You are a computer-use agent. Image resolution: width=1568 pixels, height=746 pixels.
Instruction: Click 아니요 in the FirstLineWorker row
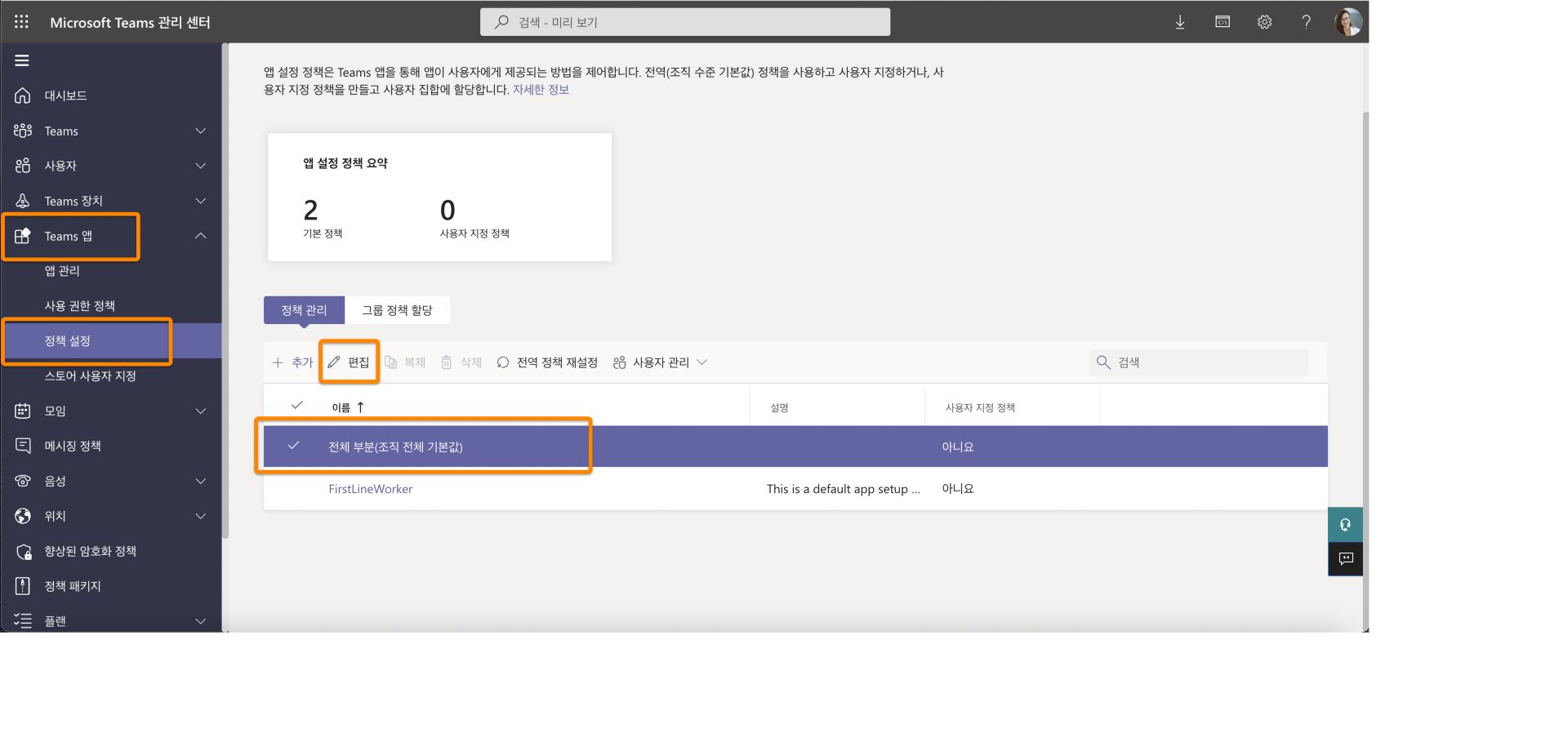(x=958, y=489)
